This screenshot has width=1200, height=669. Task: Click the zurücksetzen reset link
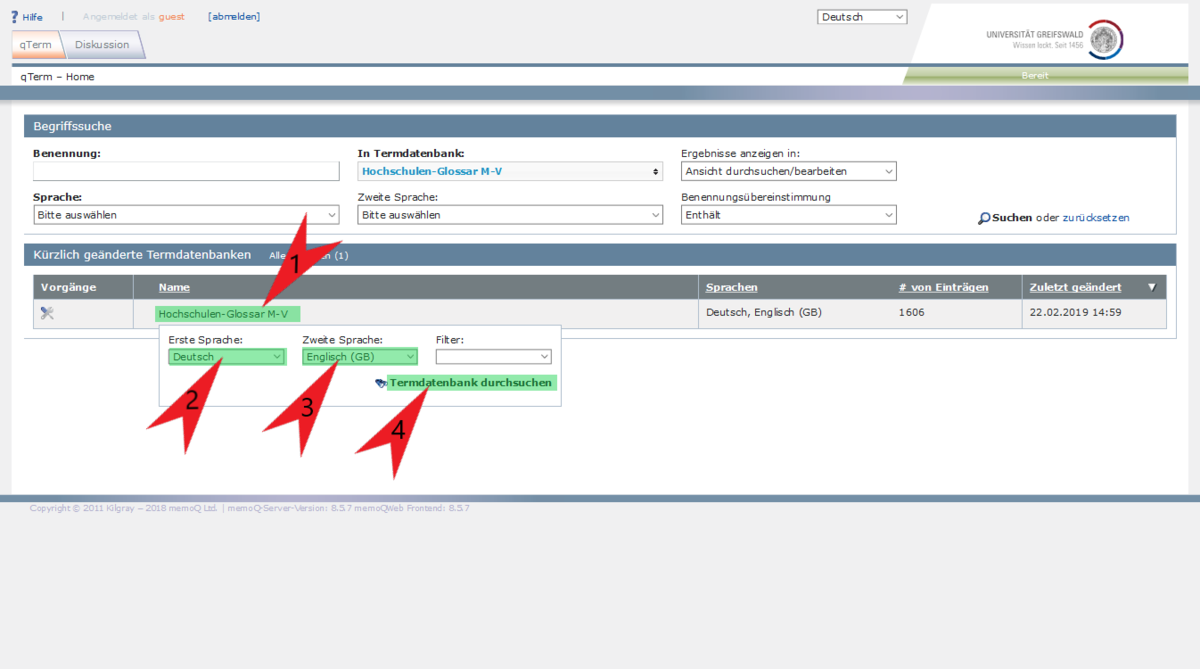pos(1096,218)
